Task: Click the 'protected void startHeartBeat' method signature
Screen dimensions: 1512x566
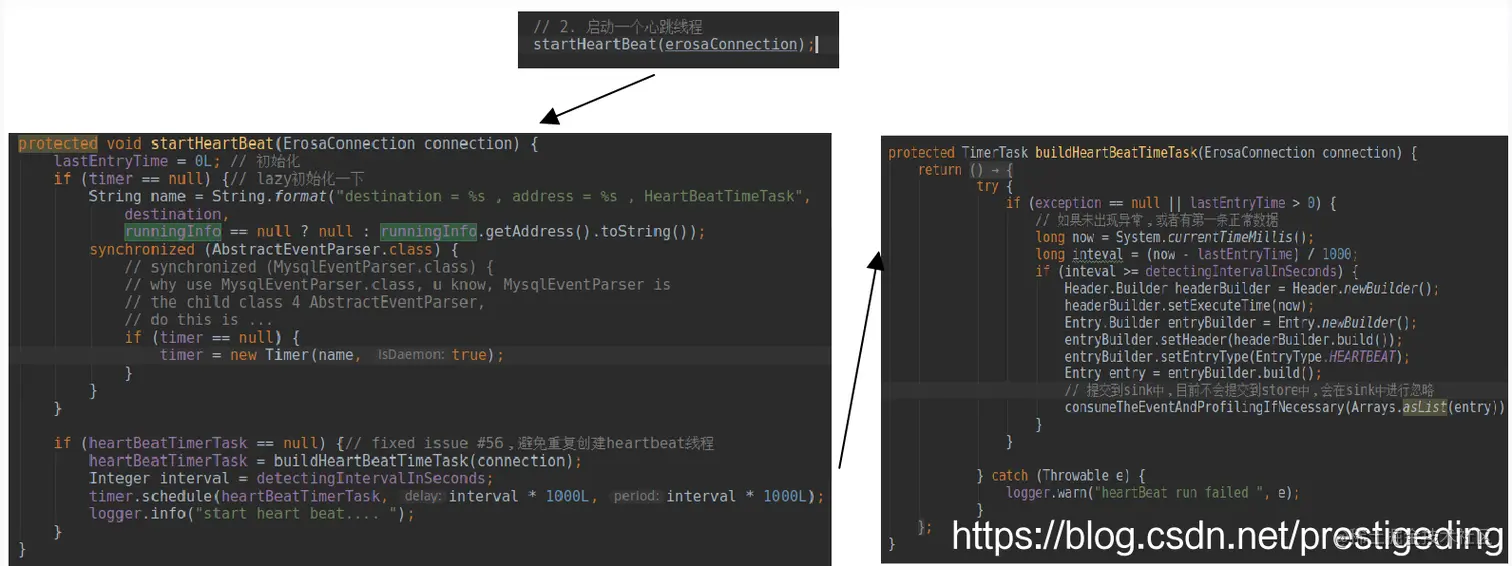Action: click(x=278, y=144)
